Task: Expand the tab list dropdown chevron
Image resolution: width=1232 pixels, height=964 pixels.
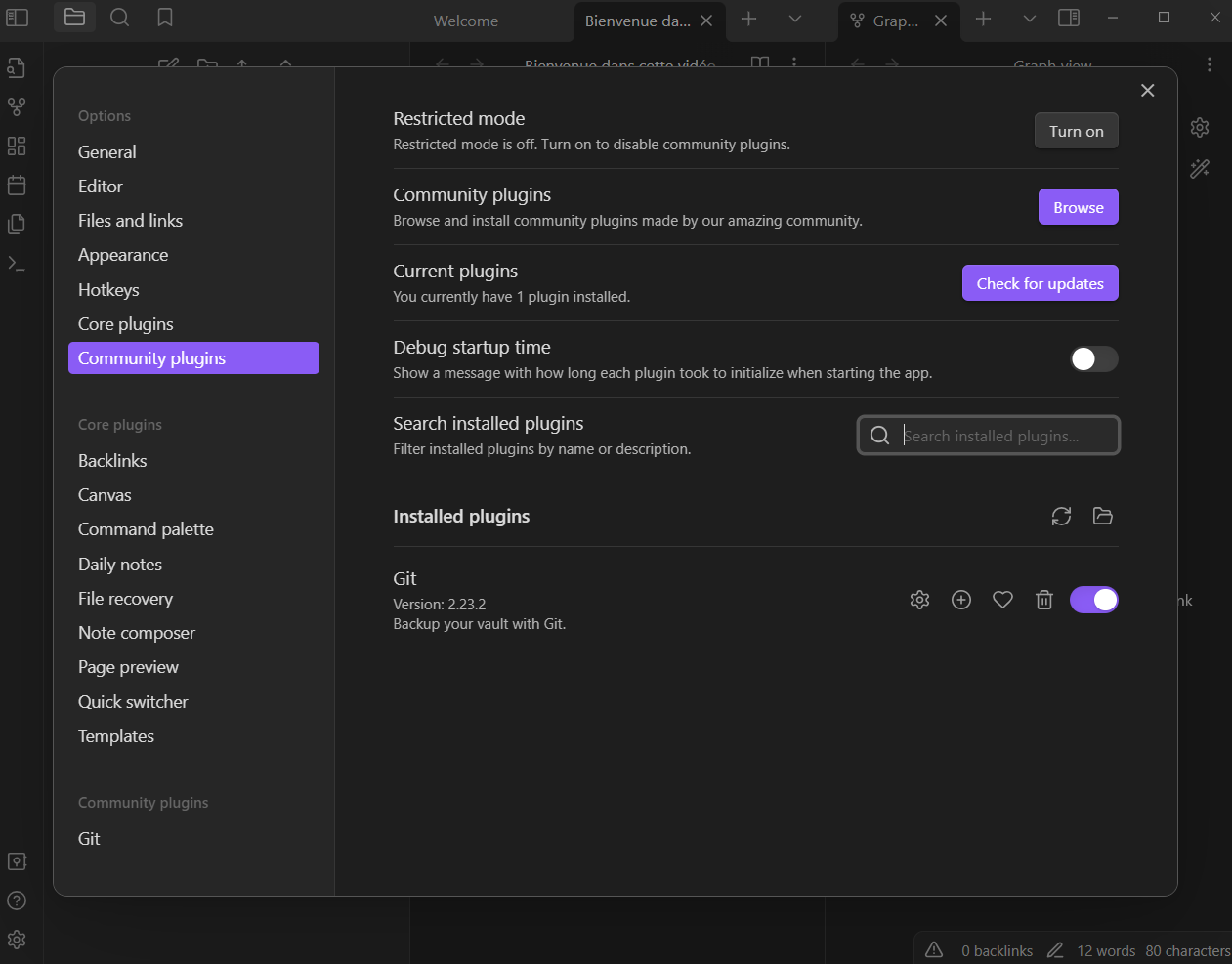Action: pyautogui.click(x=795, y=20)
